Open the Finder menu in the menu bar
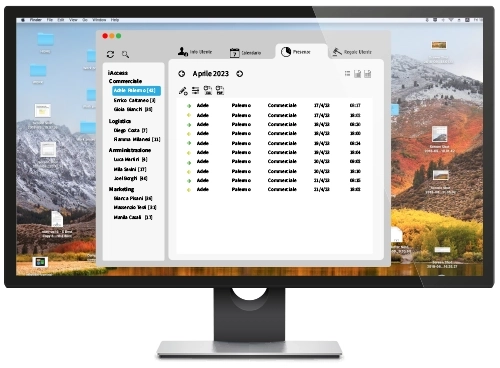The width and height of the screenshot is (500, 368). 36,20
